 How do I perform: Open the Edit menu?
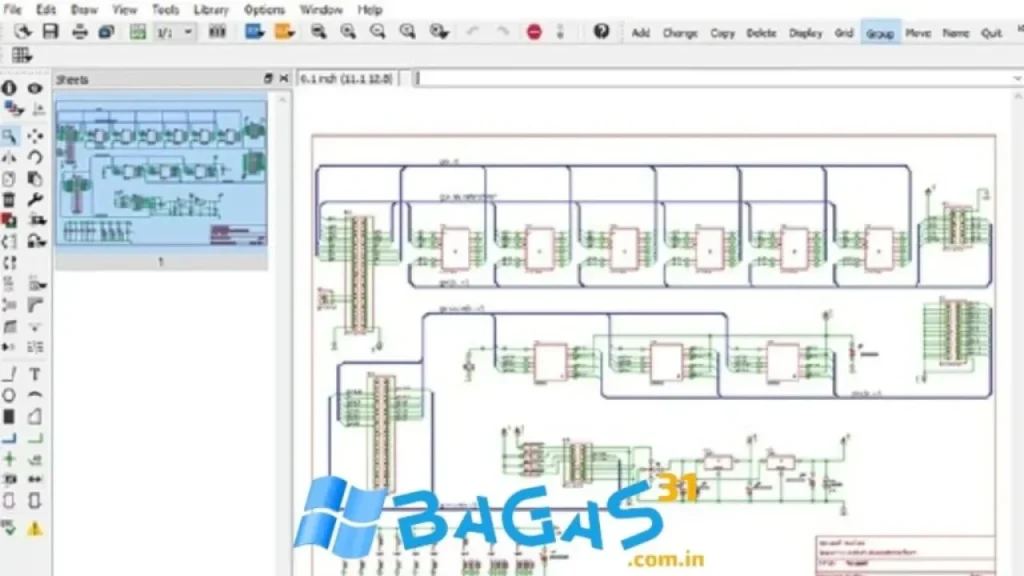pos(46,10)
